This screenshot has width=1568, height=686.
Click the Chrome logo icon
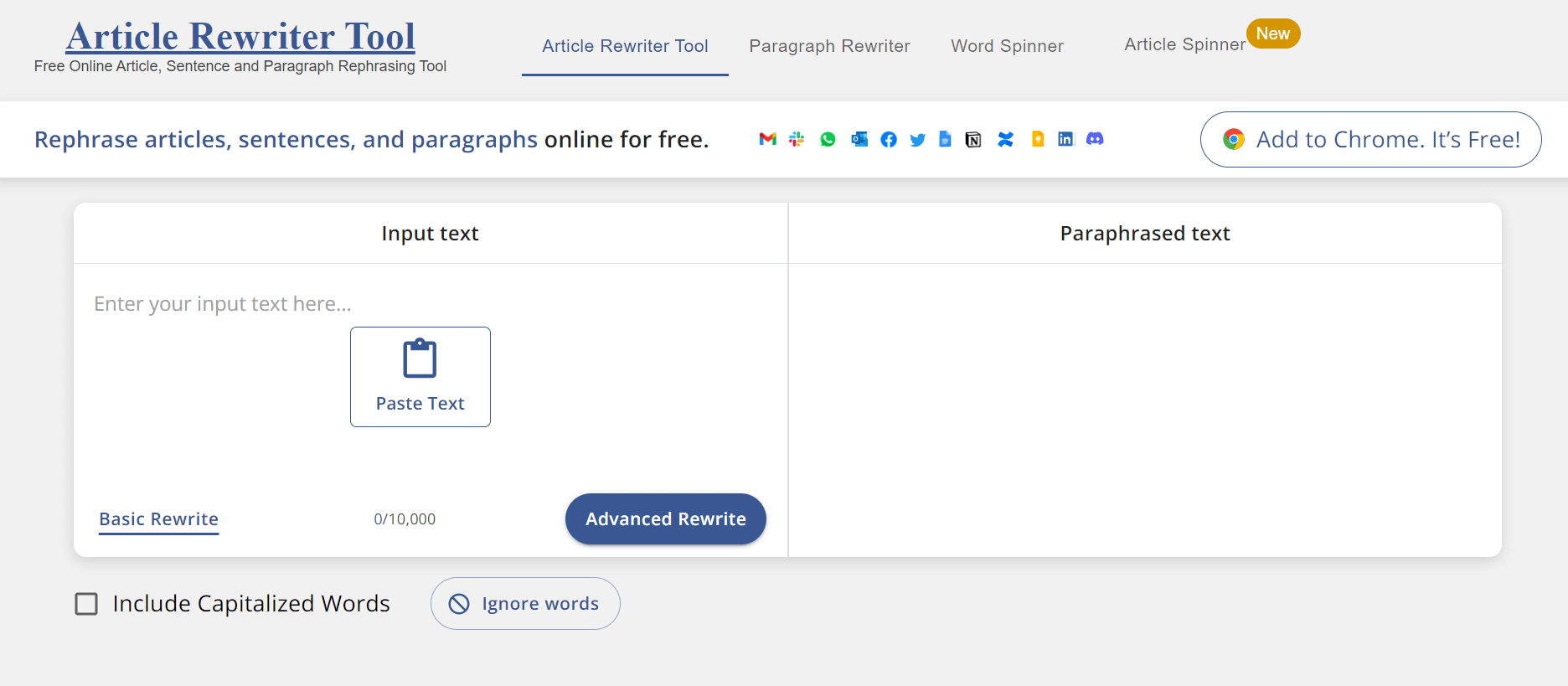(x=1233, y=139)
